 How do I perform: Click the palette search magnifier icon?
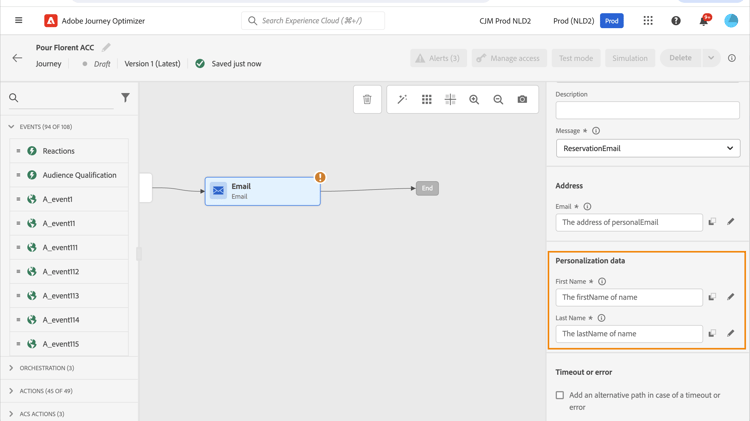tap(13, 98)
